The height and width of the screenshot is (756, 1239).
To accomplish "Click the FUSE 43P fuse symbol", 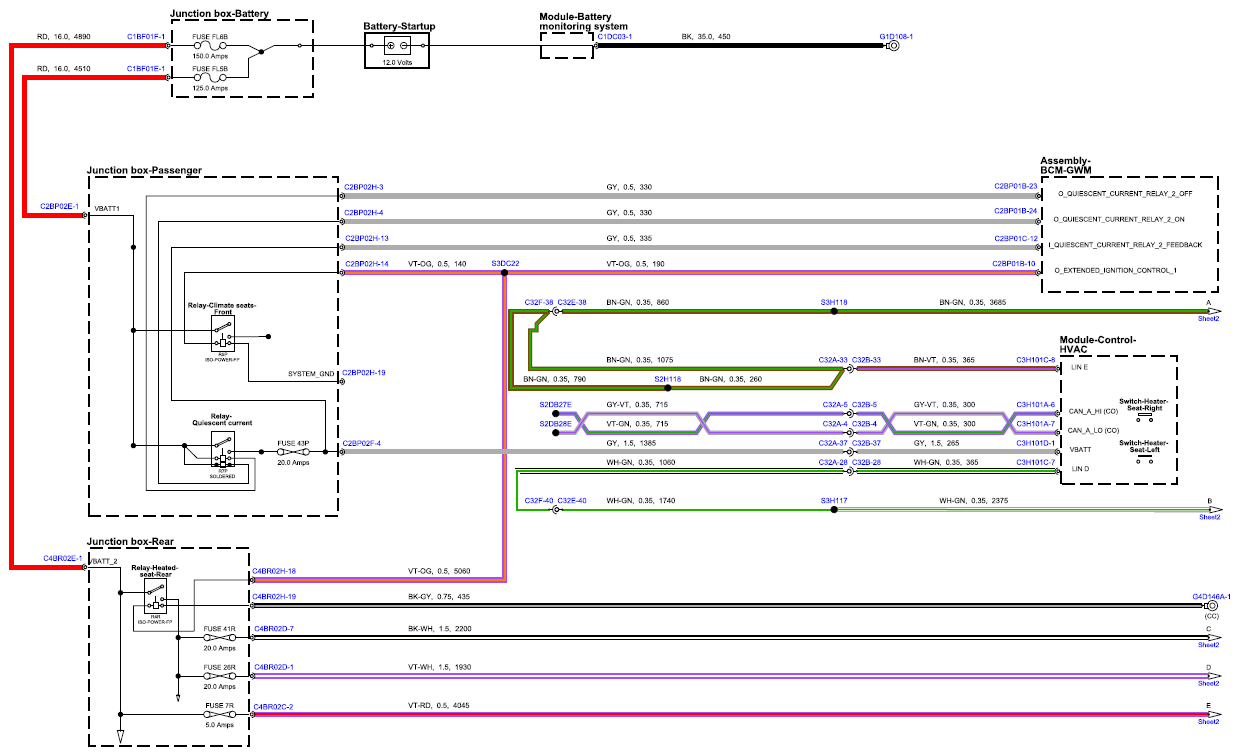I will point(293,452).
